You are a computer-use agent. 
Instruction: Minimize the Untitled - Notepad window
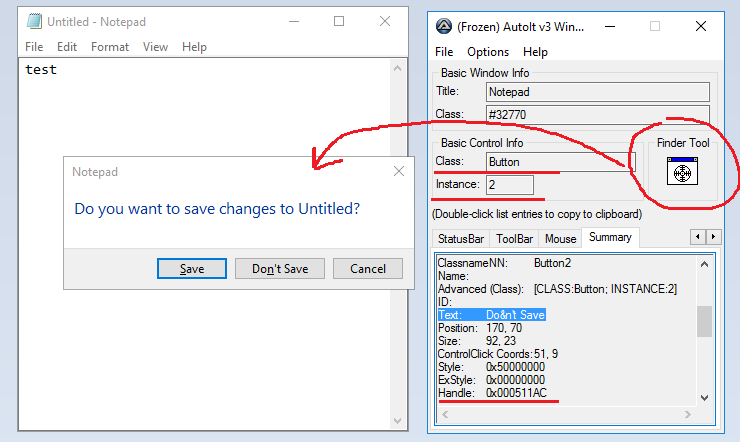point(294,21)
